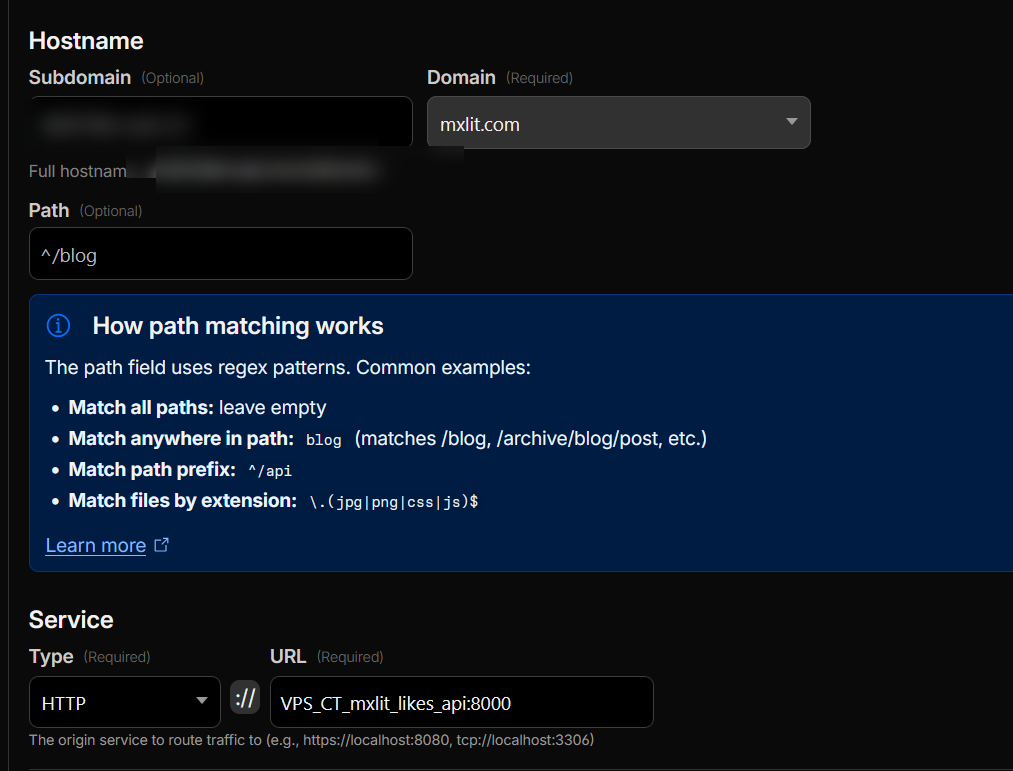Open the Learn more link

96,545
